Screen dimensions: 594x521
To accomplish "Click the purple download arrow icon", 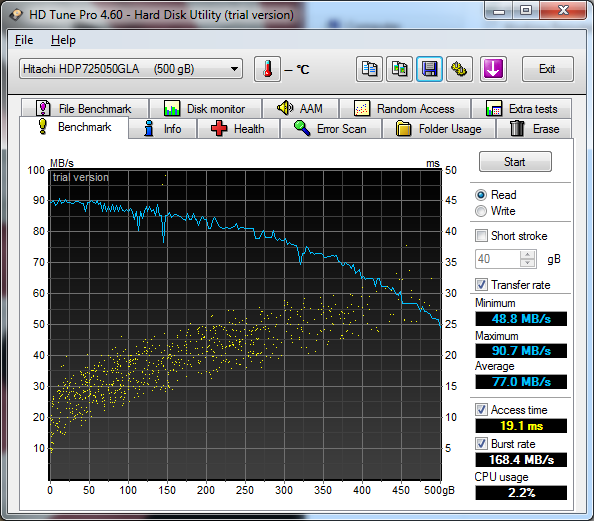I will tap(493, 69).
